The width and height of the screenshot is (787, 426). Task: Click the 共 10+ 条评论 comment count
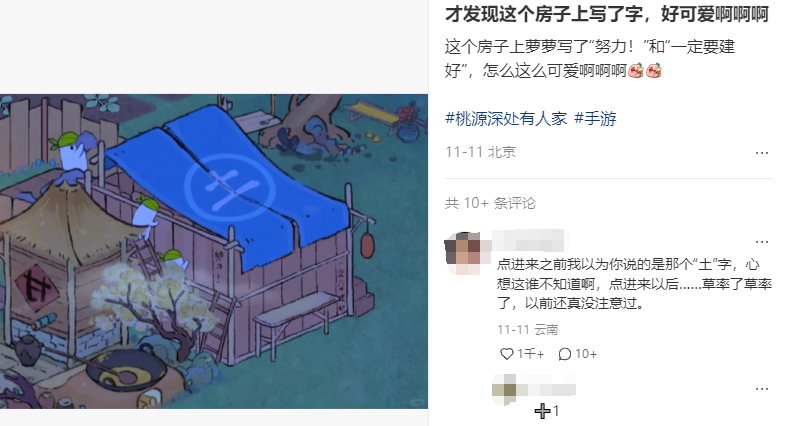pyautogui.click(x=490, y=203)
